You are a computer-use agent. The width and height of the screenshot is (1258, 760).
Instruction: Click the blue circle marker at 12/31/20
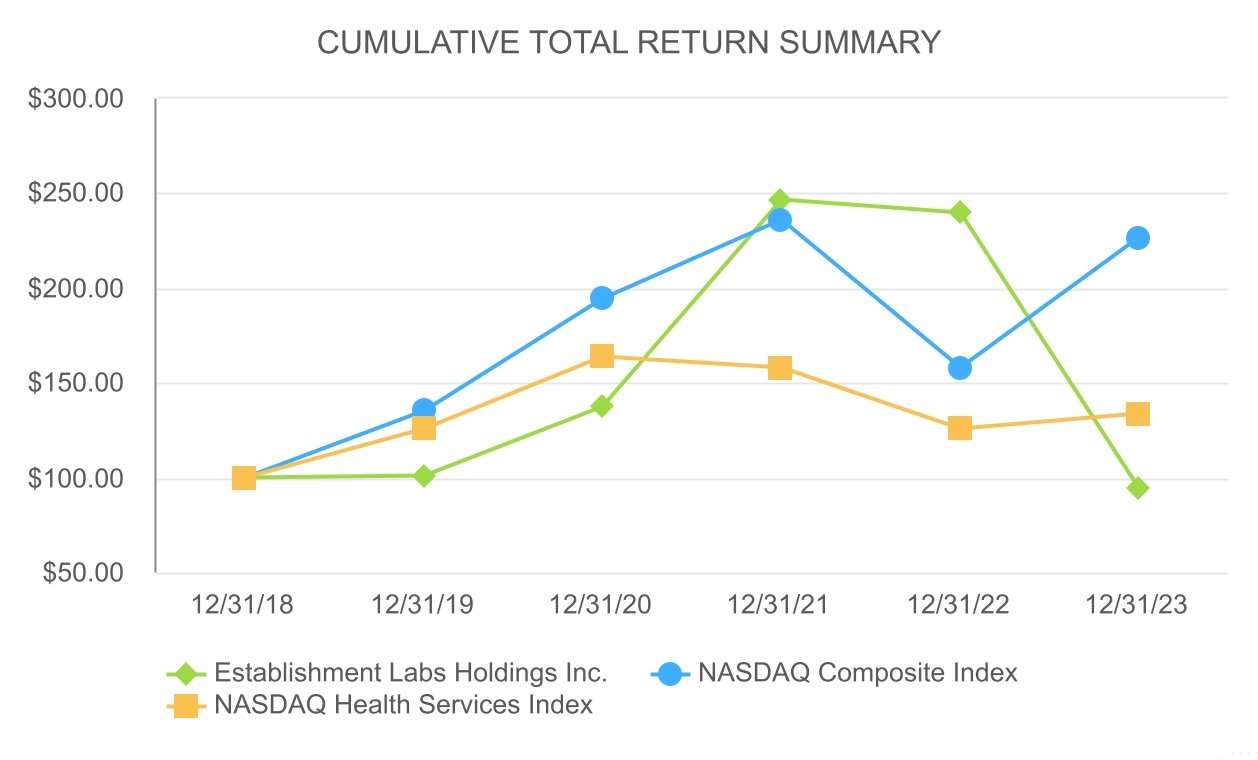click(602, 298)
